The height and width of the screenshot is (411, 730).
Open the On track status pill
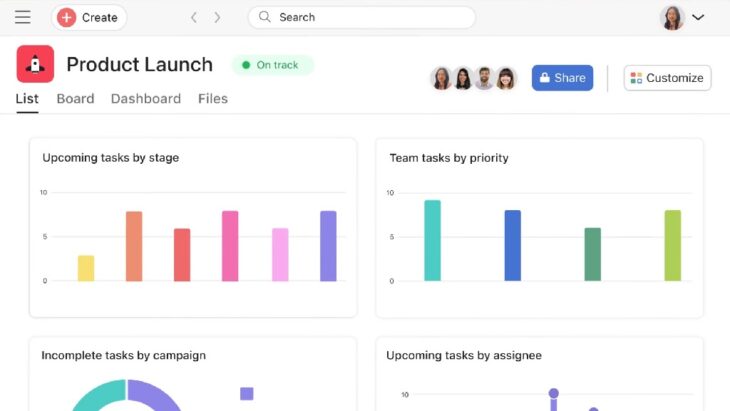pyautogui.click(x=273, y=65)
